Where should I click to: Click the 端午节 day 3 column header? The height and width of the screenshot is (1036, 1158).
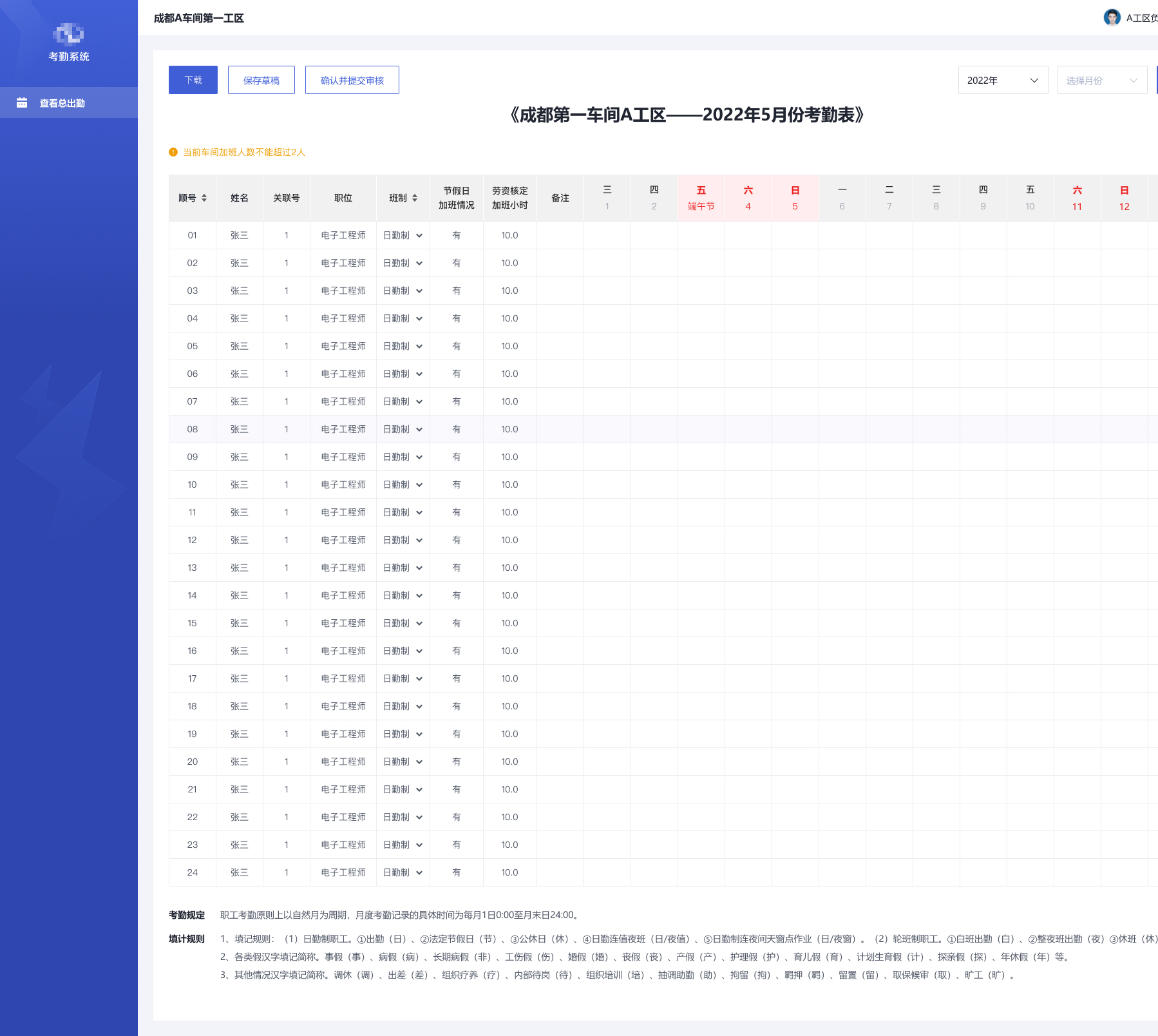[x=701, y=198]
